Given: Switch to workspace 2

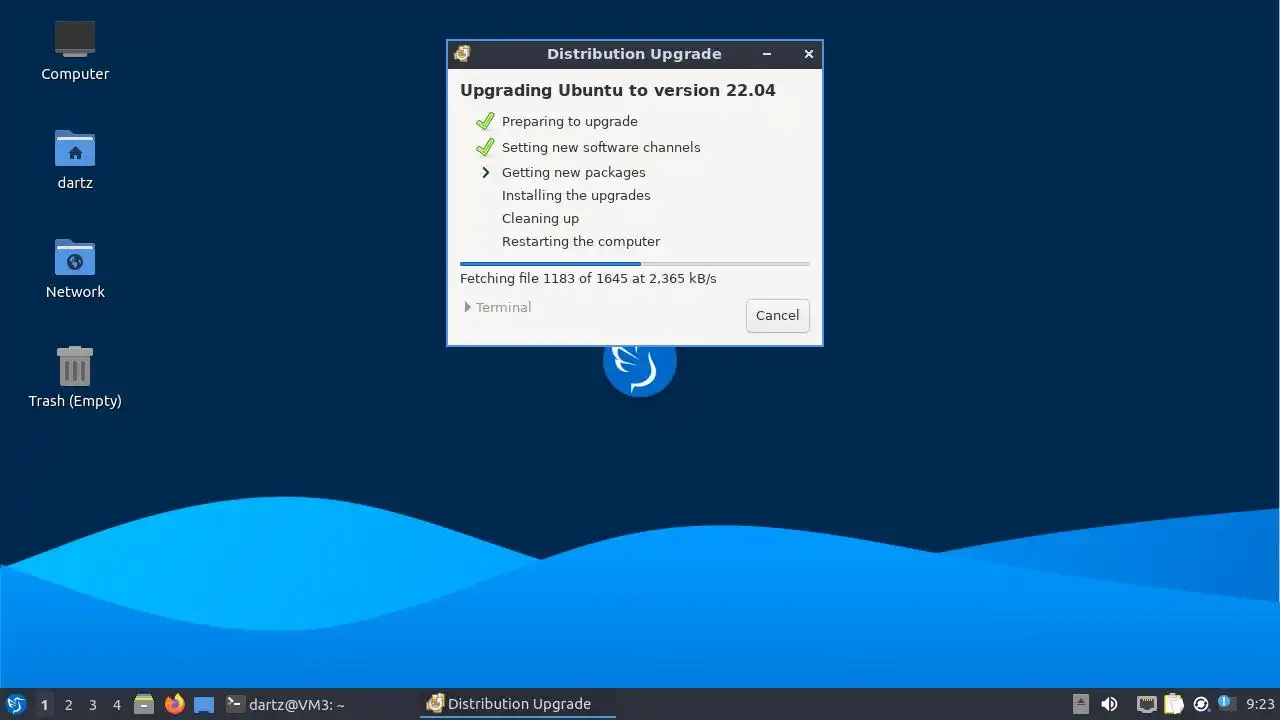Looking at the screenshot, I should tap(68, 705).
